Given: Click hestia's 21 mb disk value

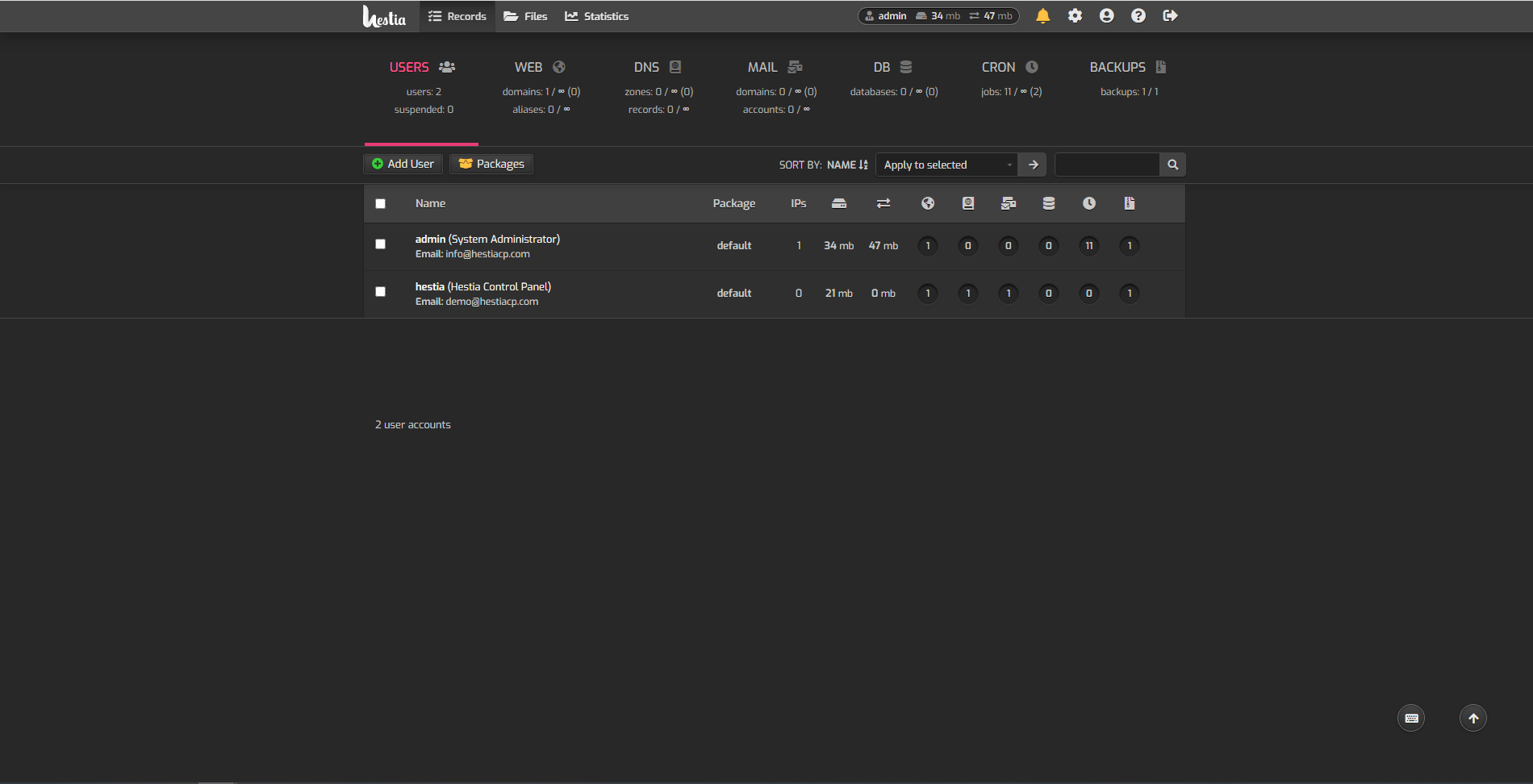Looking at the screenshot, I should 839,294.
